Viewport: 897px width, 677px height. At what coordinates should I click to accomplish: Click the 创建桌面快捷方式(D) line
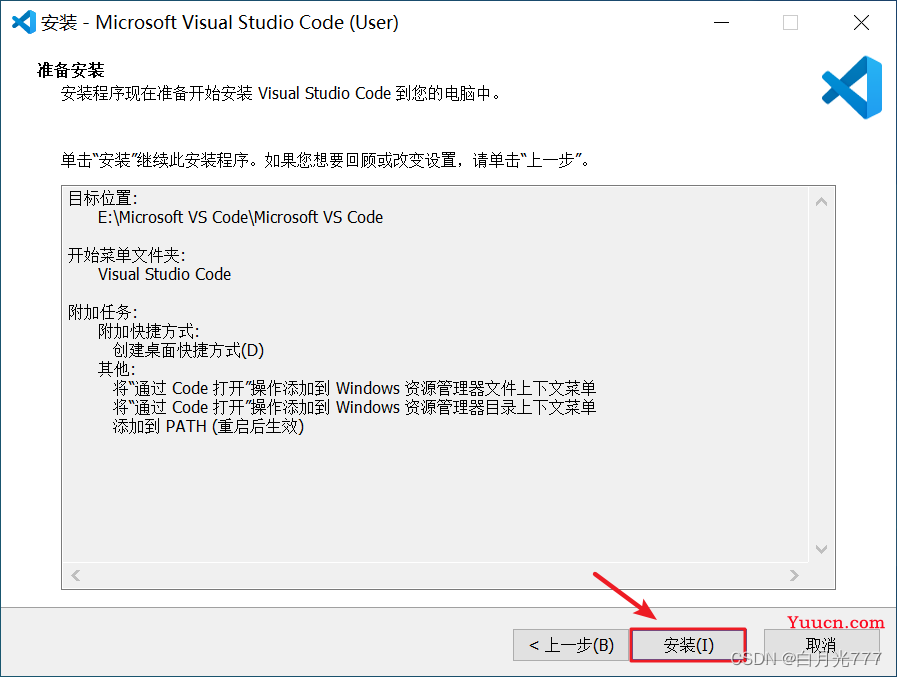pos(188,350)
